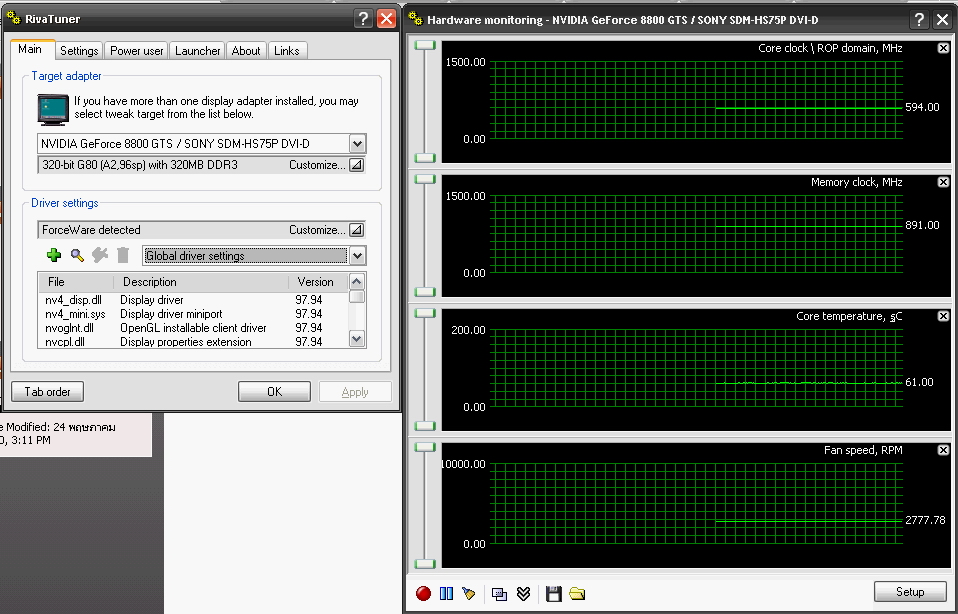Pause hardware monitoring with the blue pause icon
This screenshot has width=958, height=614.
click(x=447, y=593)
